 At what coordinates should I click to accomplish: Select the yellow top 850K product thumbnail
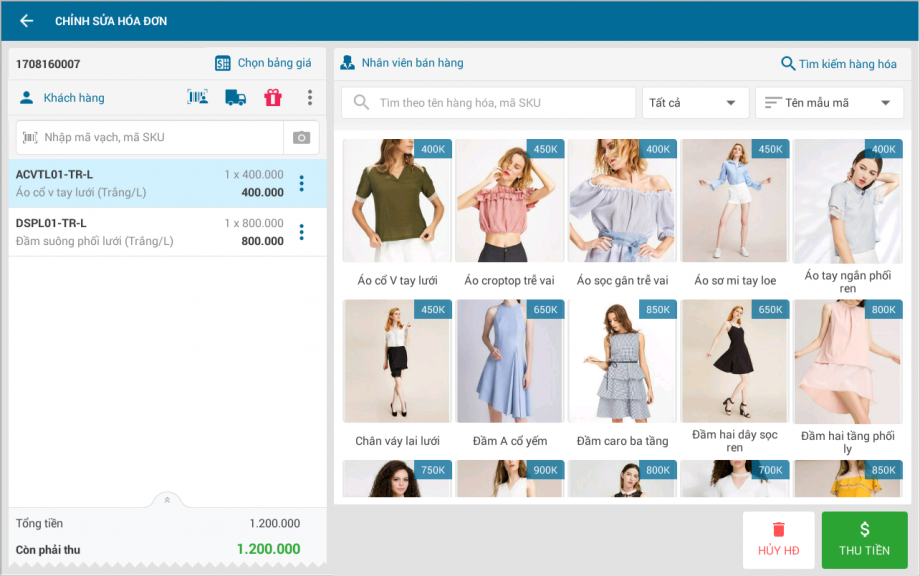(847, 479)
